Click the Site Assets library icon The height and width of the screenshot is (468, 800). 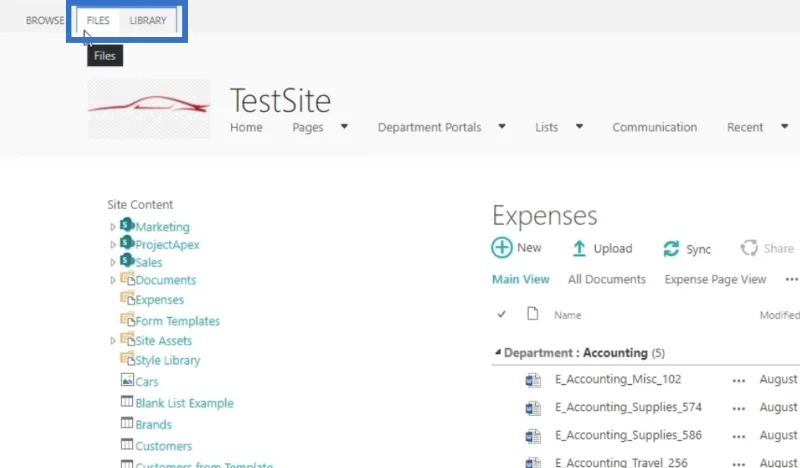pyautogui.click(x=128, y=339)
